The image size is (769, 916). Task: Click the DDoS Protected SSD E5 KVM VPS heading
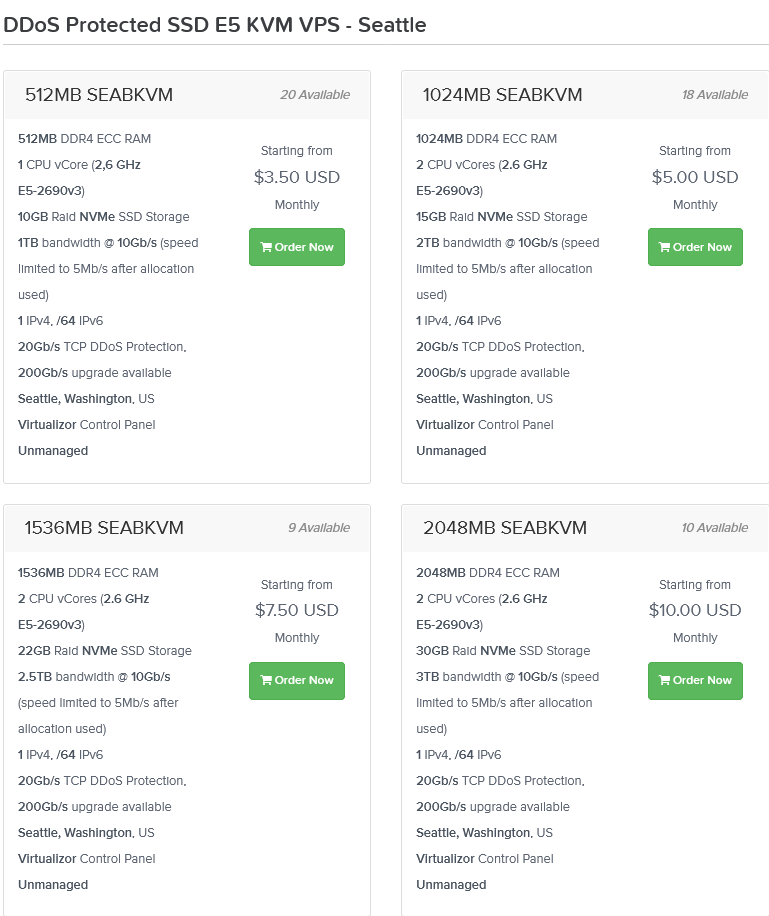tap(214, 25)
